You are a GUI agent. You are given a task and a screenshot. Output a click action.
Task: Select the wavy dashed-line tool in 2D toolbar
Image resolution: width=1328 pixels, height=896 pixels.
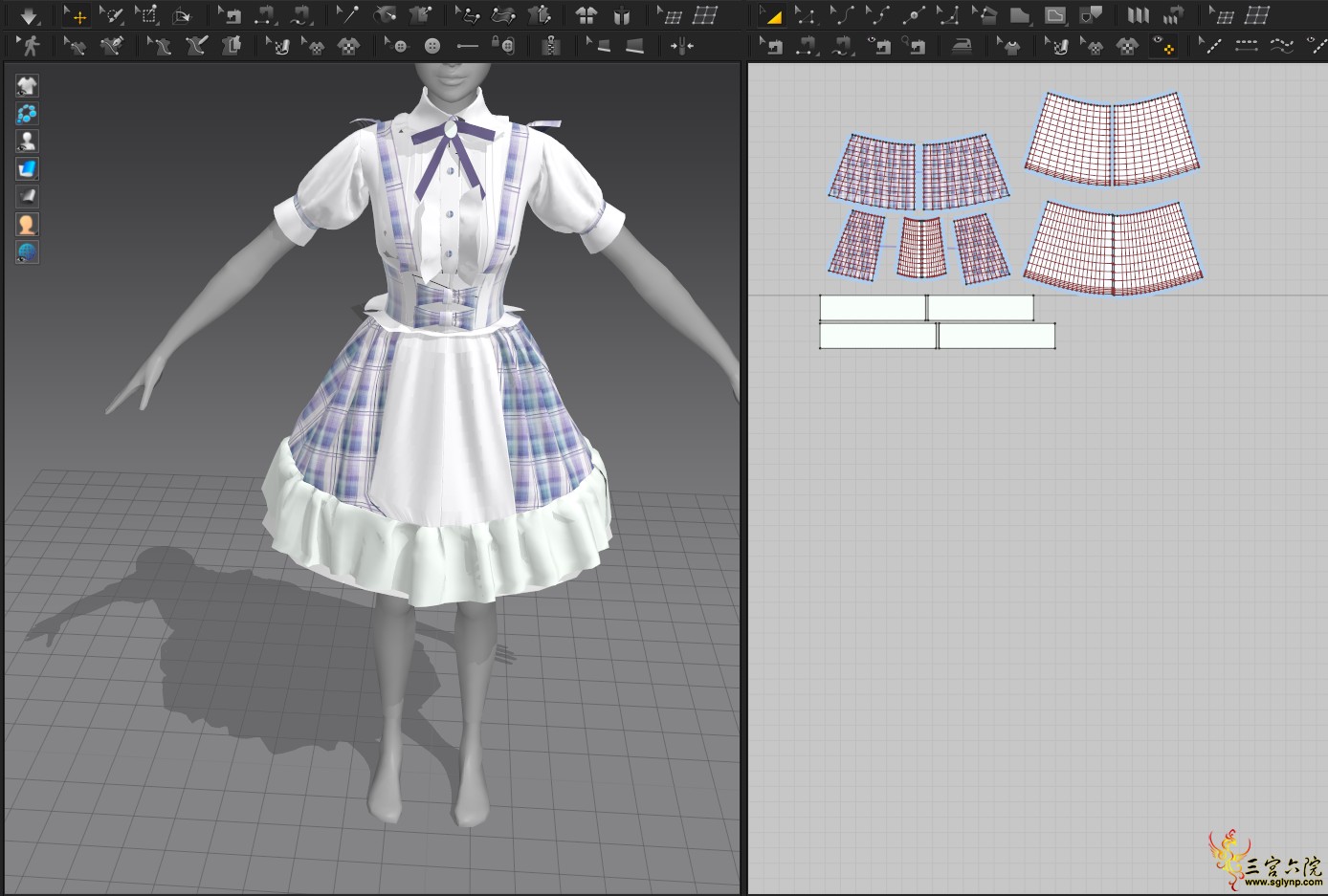1282,46
